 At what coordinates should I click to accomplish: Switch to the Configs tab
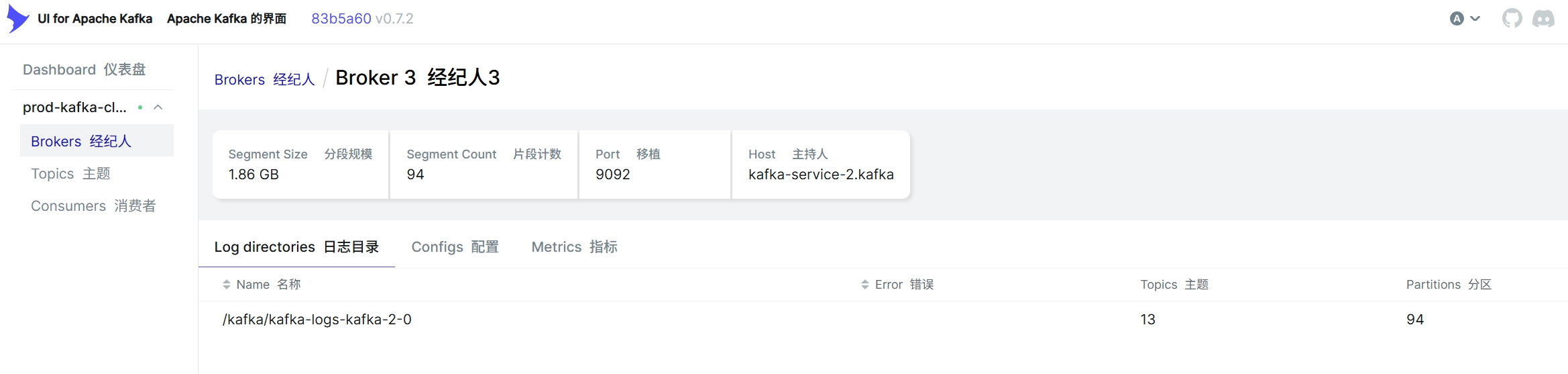(455, 247)
